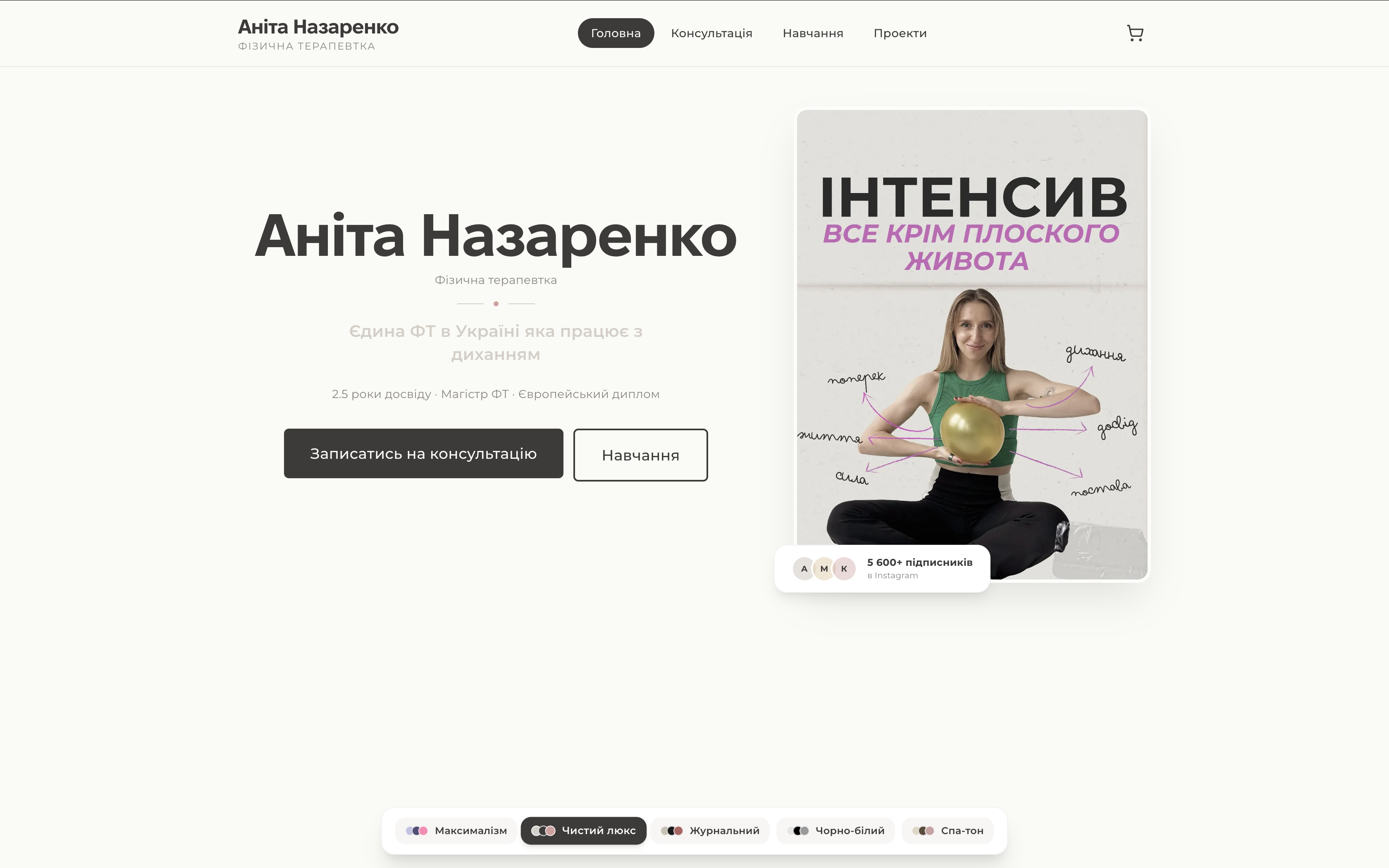Screen dimensions: 1389x868
Task: Click avatar circle labeled A
Action: 804,569
